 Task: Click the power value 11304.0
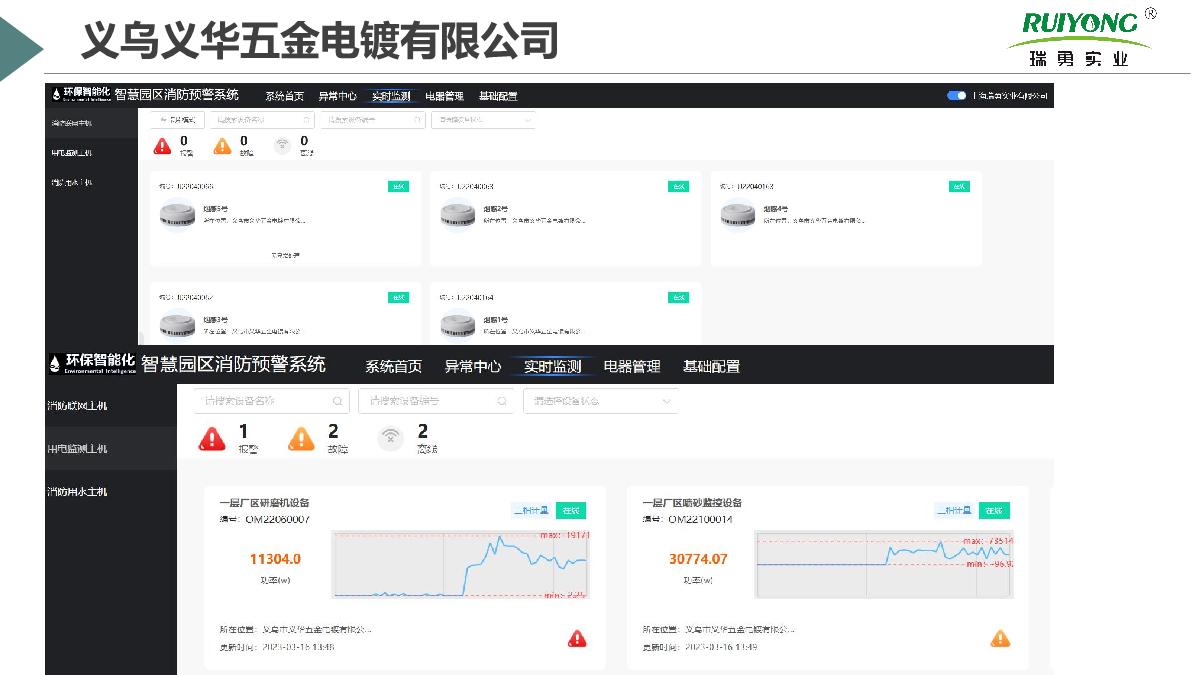click(x=275, y=559)
